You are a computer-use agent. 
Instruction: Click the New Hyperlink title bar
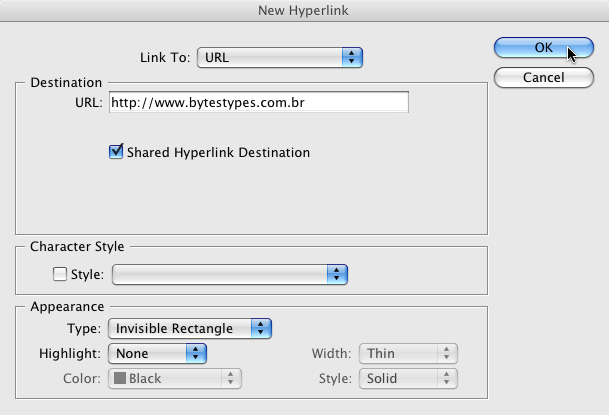(x=304, y=10)
